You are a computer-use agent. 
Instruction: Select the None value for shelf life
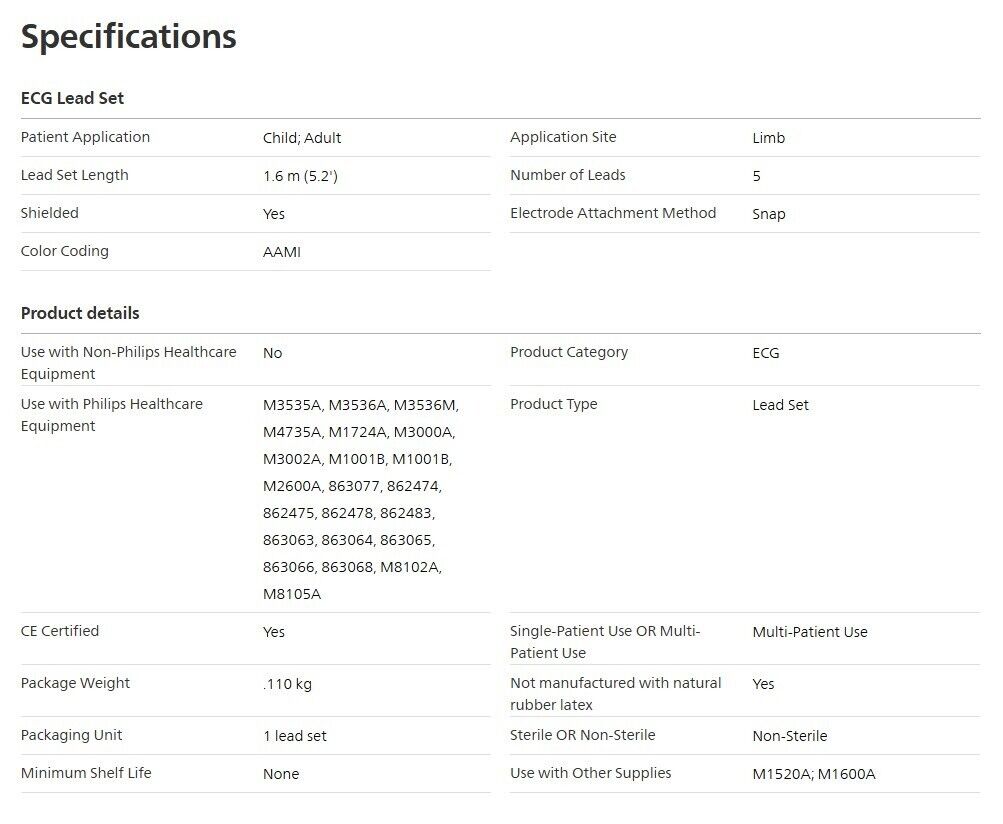[281, 773]
